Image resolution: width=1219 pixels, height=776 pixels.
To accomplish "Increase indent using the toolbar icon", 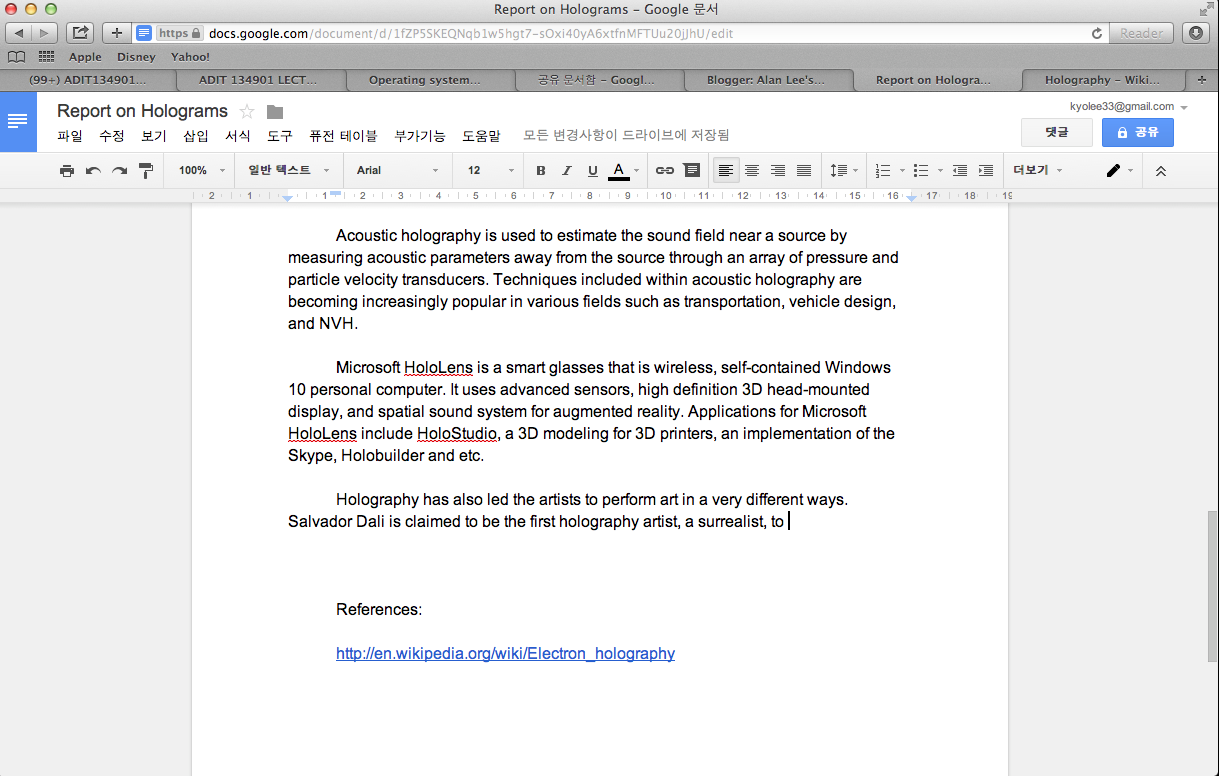I will pyautogui.click(x=986, y=171).
